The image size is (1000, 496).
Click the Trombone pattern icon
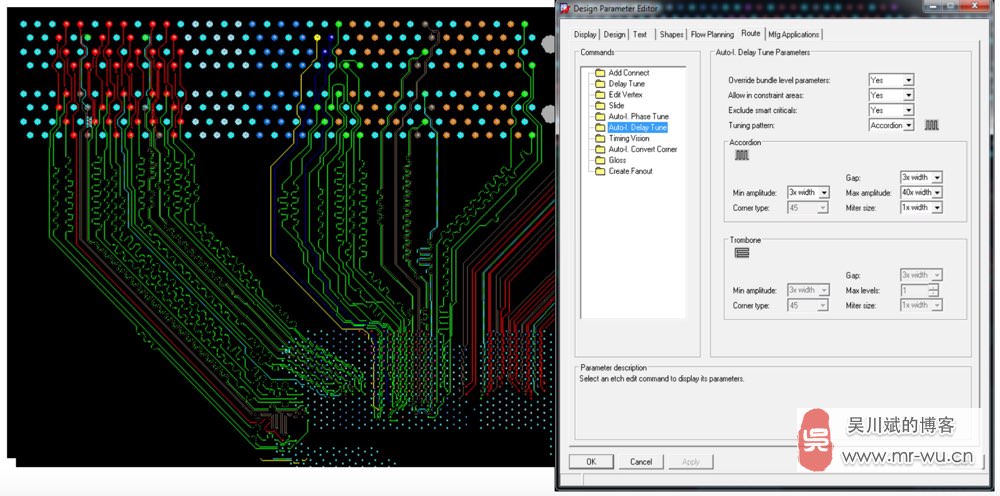[741, 253]
